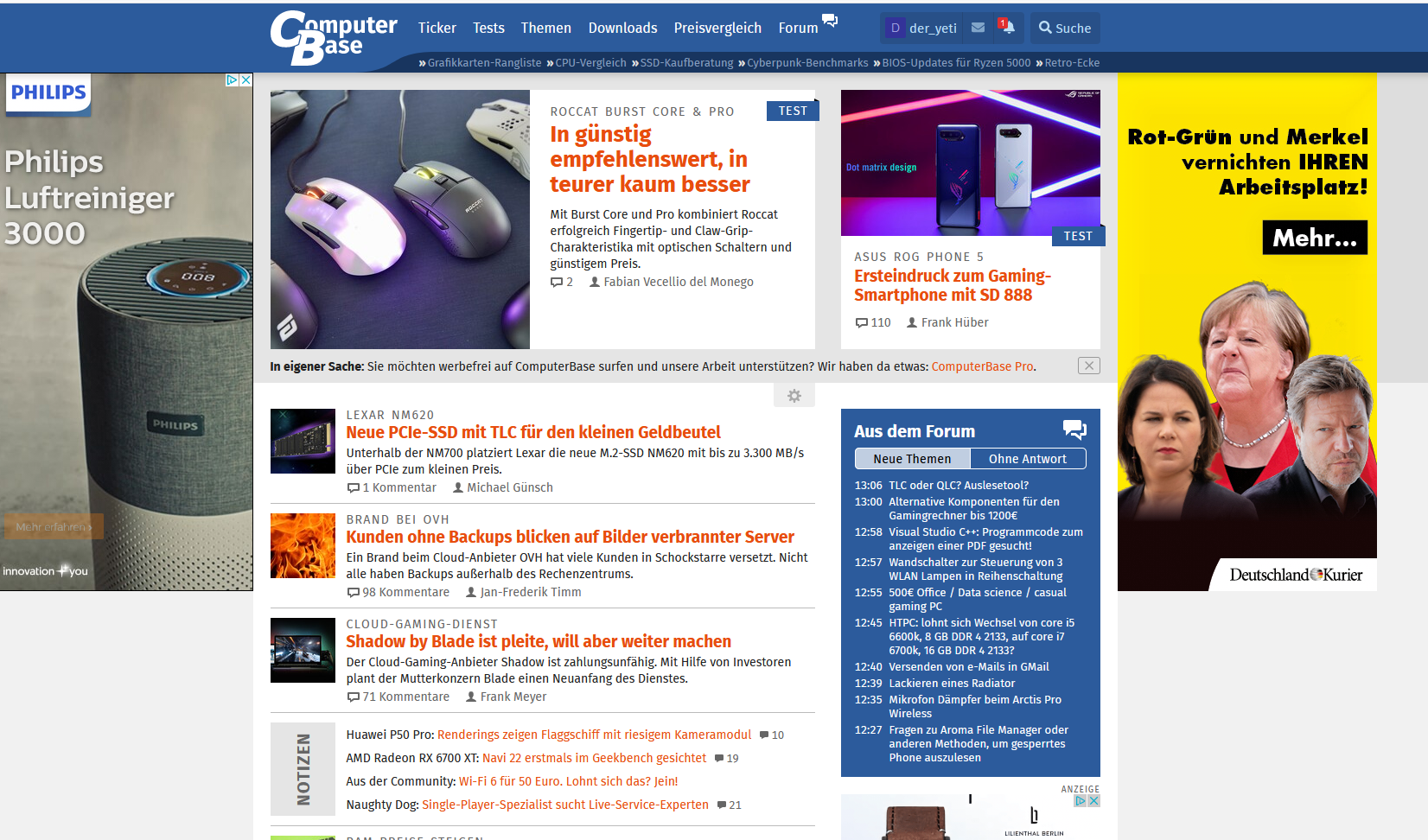Open '98 Kommentare' on OVH article
1428x840 pixels.
point(398,592)
